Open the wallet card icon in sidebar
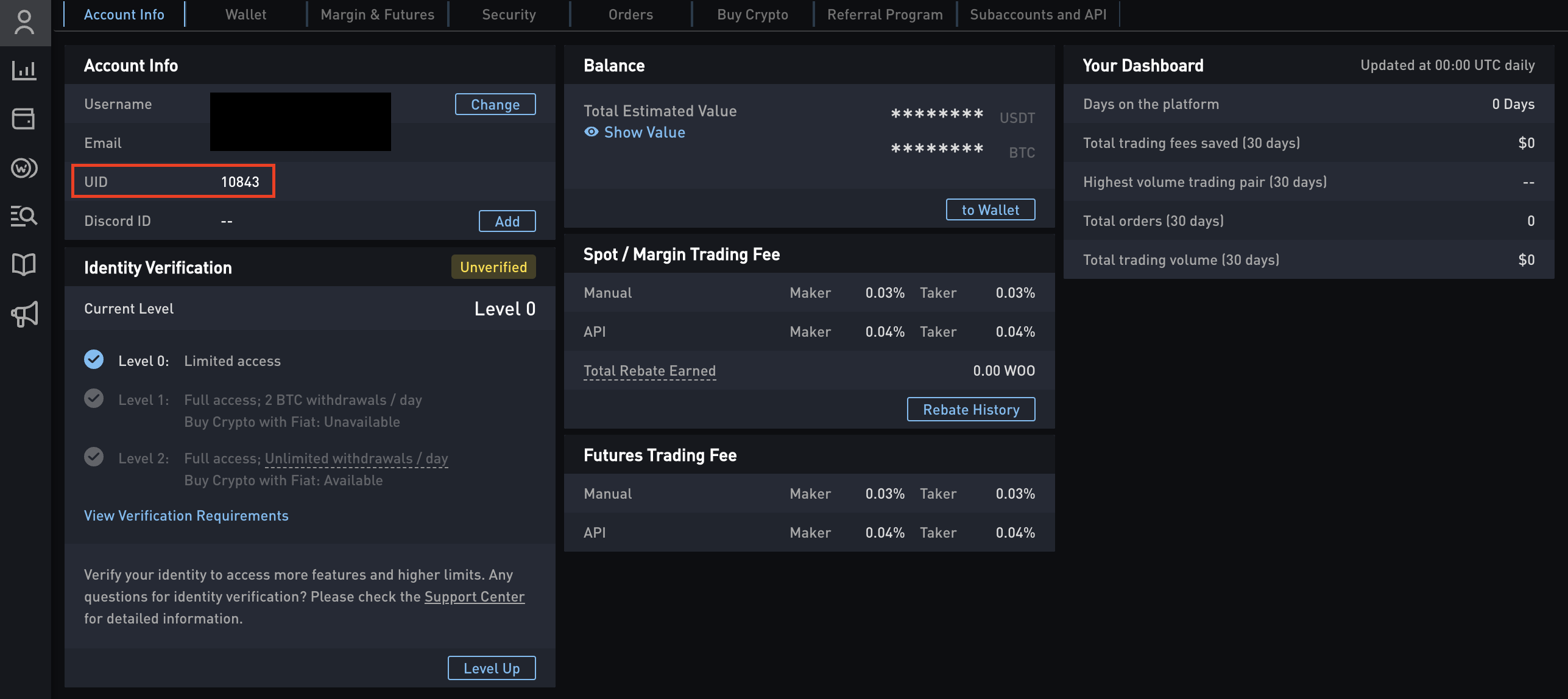Viewport: 1568px width, 699px height. click(24, 119)
